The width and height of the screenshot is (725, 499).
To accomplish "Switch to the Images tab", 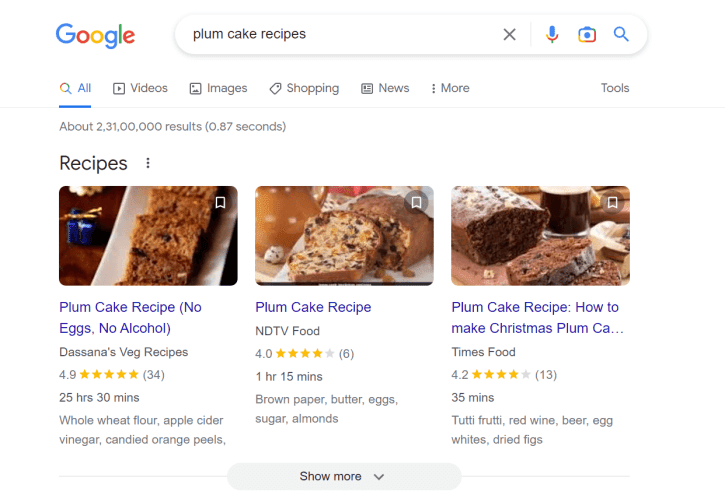I will 218,88.
